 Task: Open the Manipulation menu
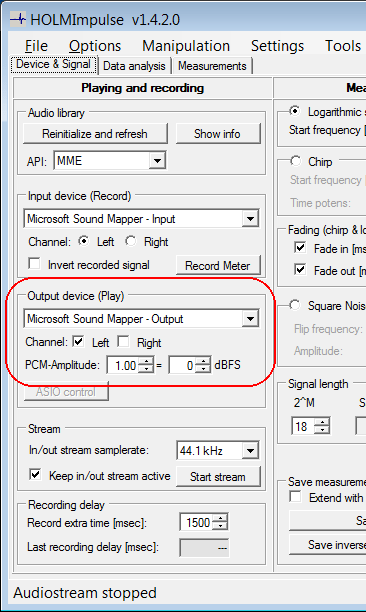tap(186, 46)
